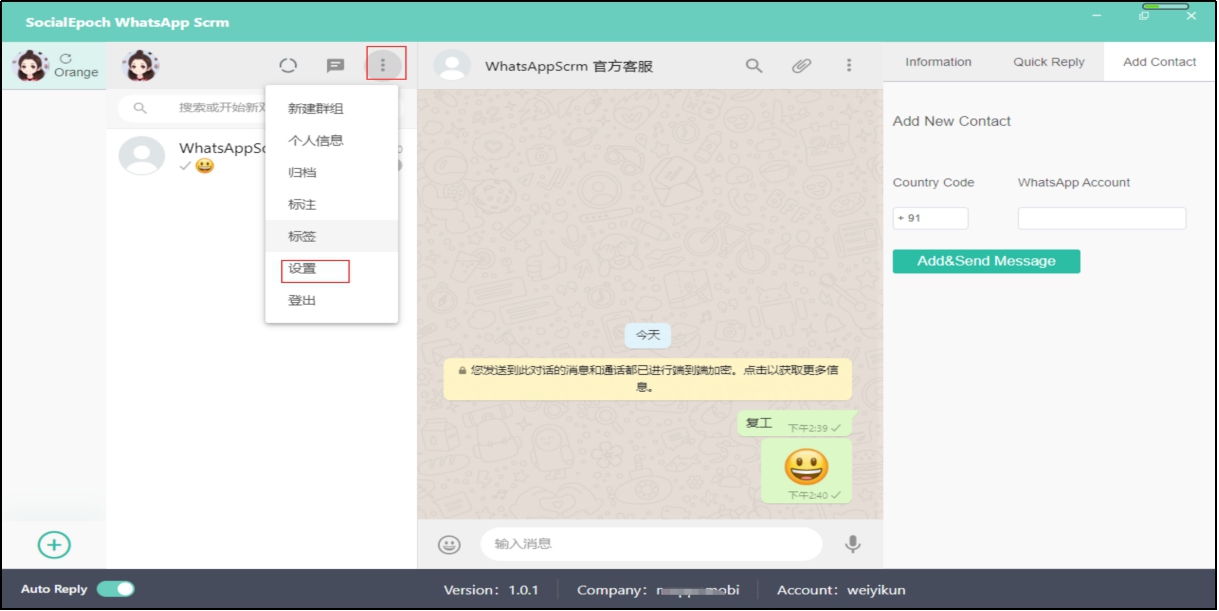
Task: Select the Orange account avatar
Action: [x=30, y=66]
